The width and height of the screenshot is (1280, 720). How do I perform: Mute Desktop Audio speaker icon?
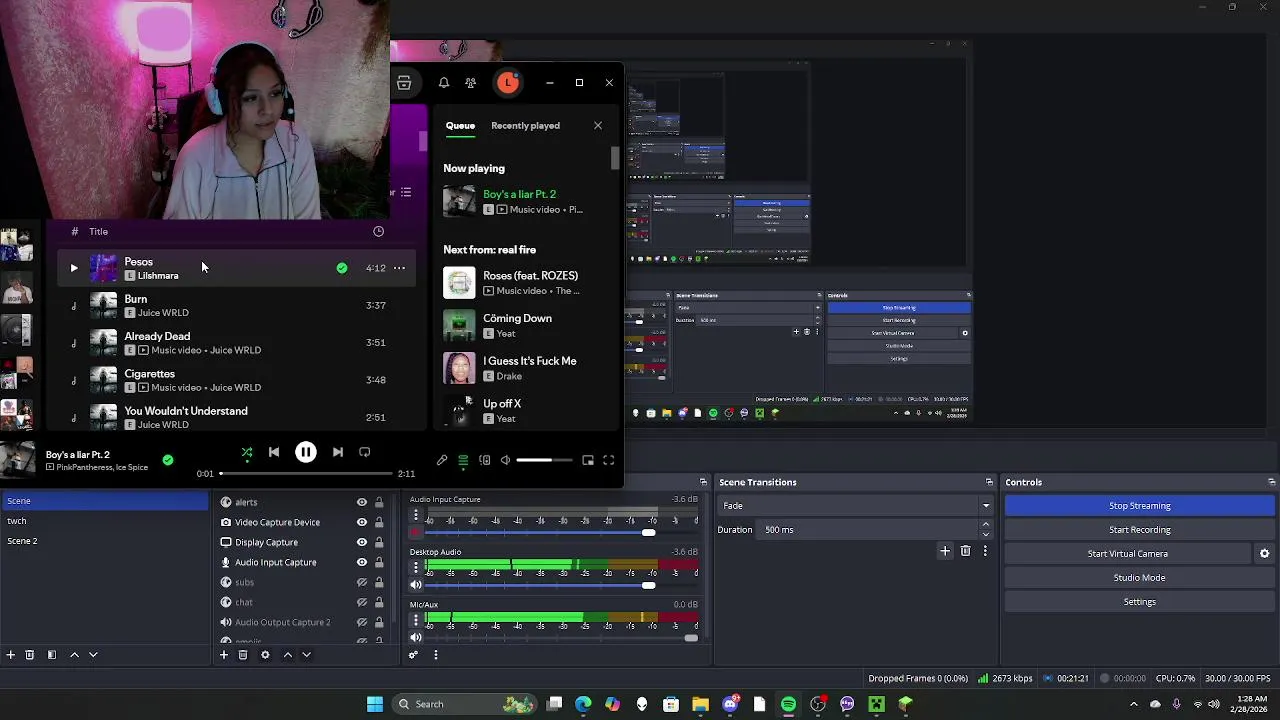[416, 585]
